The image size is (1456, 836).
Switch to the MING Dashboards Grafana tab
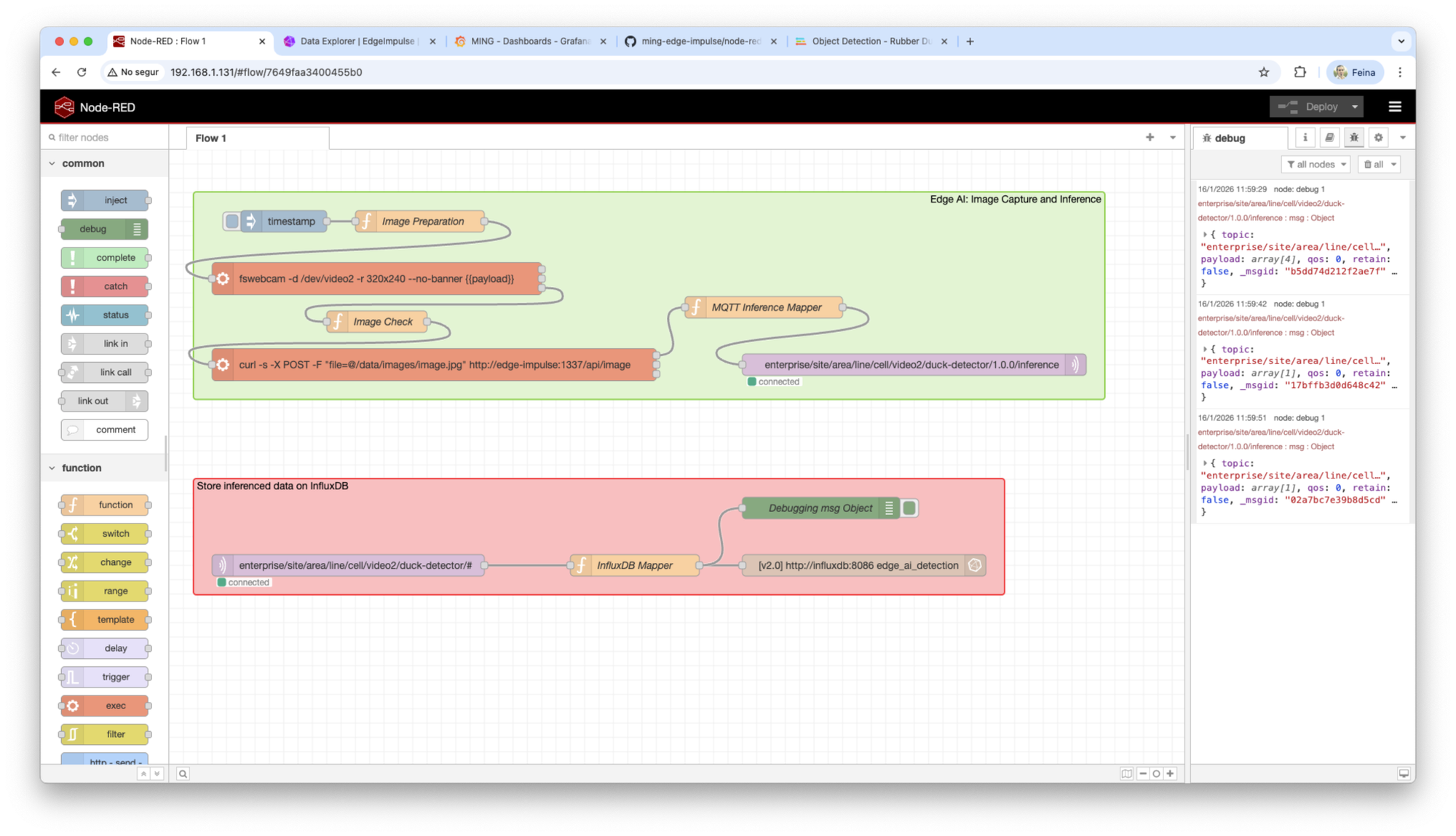point(530,42)
